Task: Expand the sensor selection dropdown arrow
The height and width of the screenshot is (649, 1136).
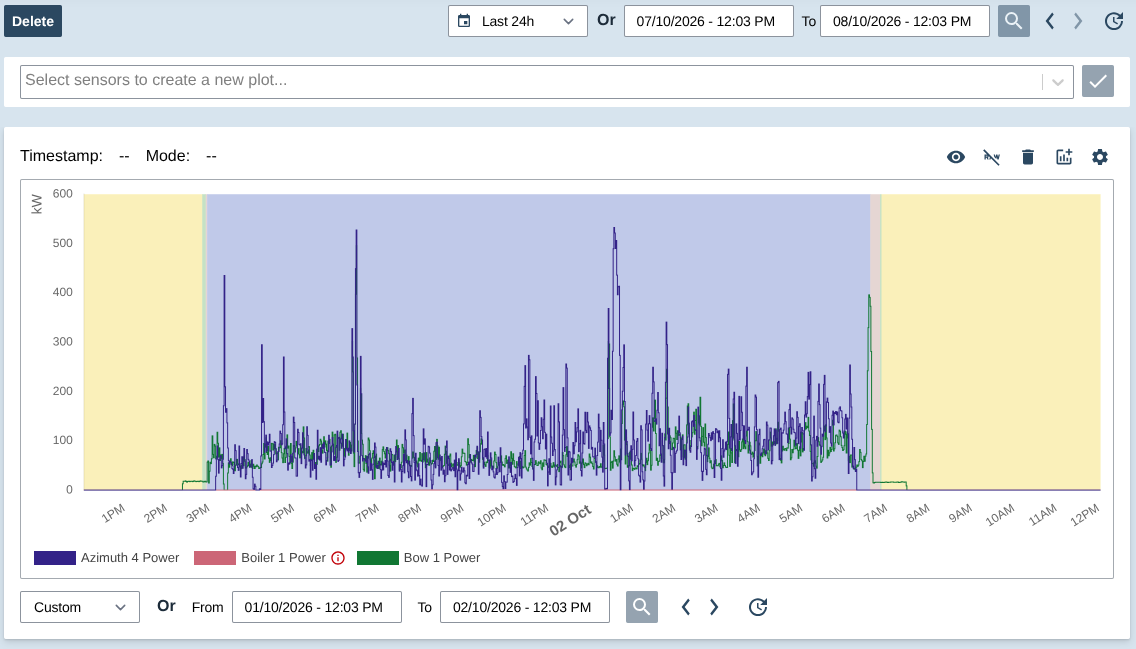Action: [1058, 82]
